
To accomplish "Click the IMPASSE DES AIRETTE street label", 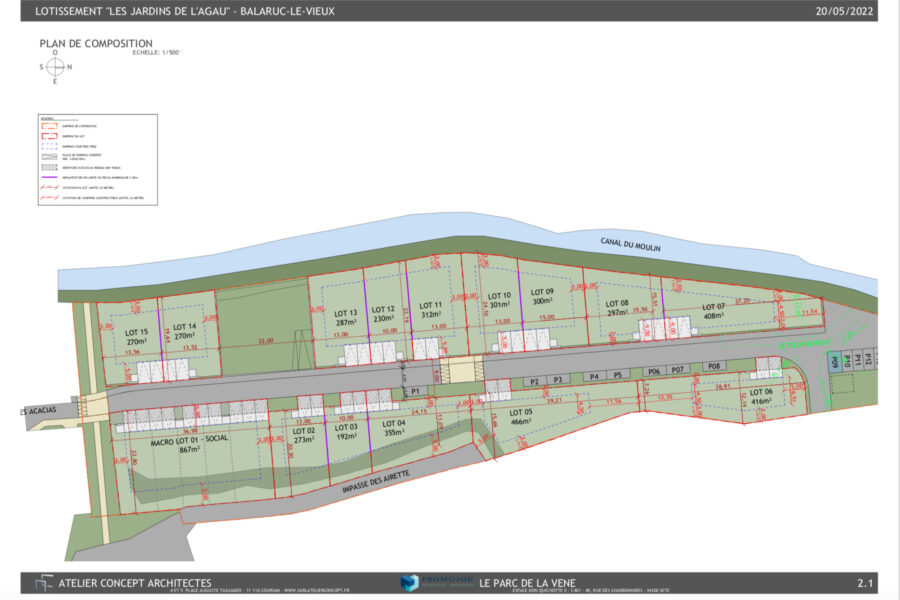I will 376,482.
